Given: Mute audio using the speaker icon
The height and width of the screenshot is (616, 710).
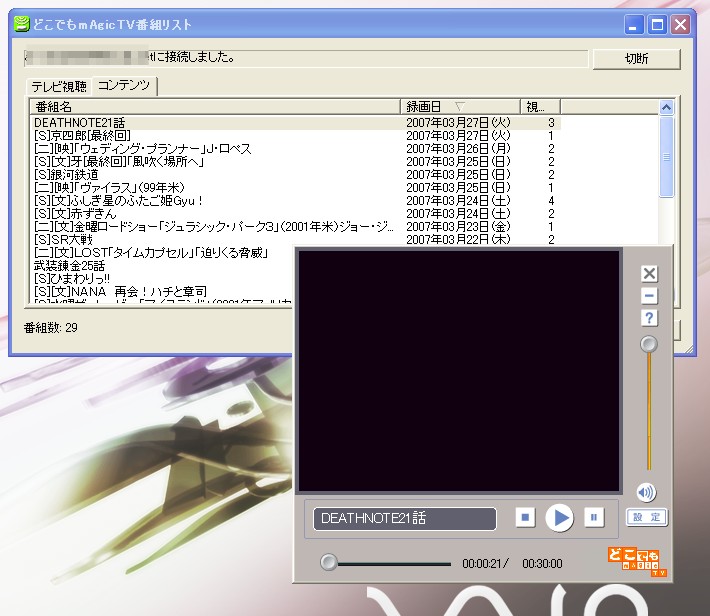Looking at the screenshot, I should (x=646, y=492).
